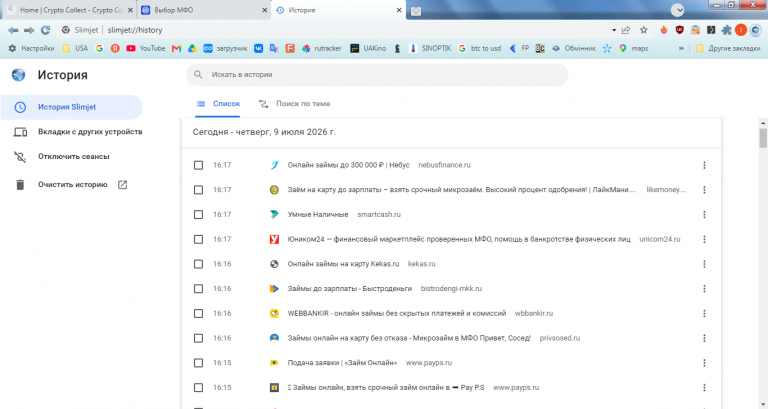Select the Быстроденьги entry checkbox
Image resolution: width=768 pixels, height=409 pixels.
pos(198,289)
